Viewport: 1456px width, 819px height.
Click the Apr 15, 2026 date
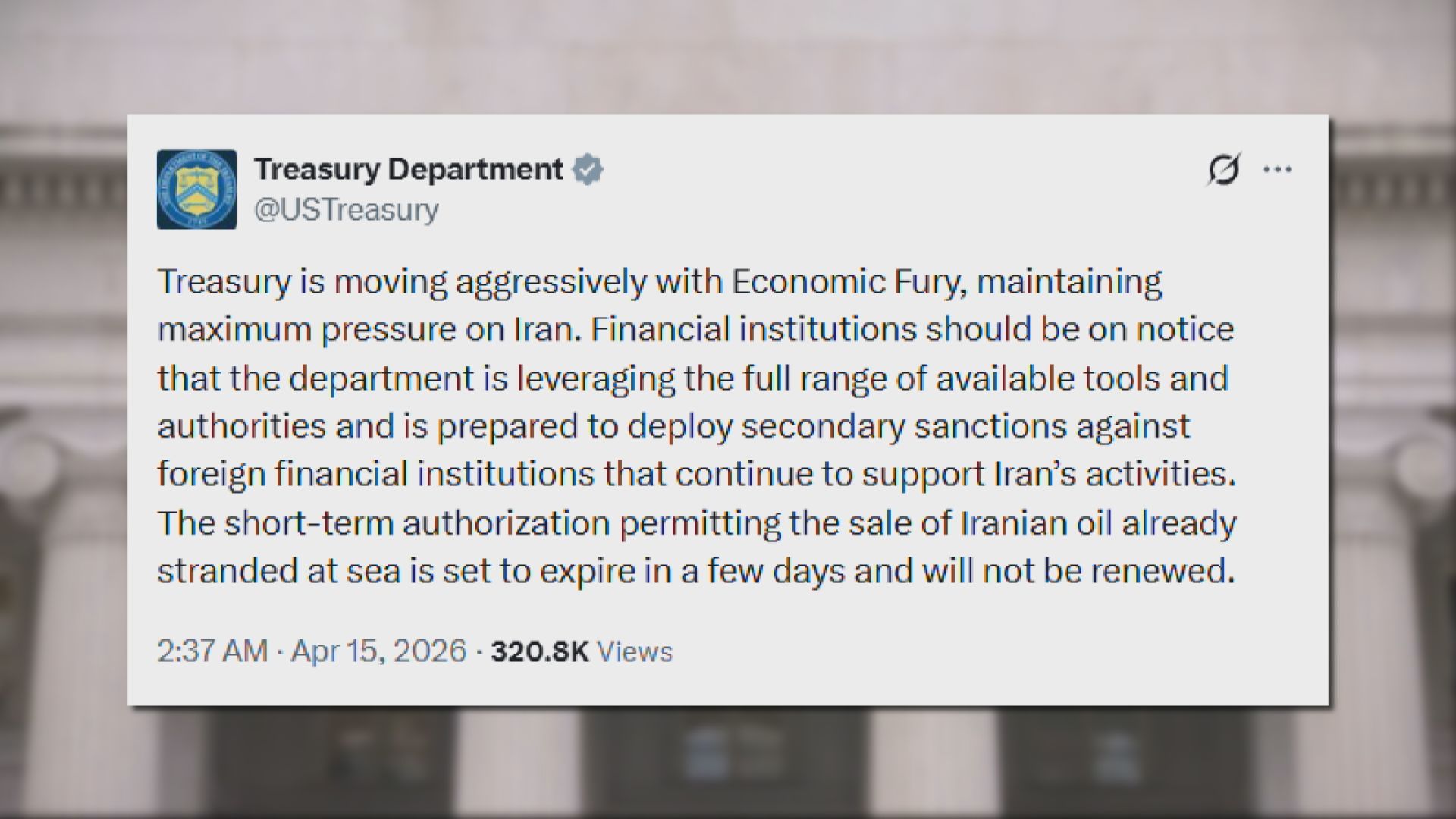click(378, 651)
